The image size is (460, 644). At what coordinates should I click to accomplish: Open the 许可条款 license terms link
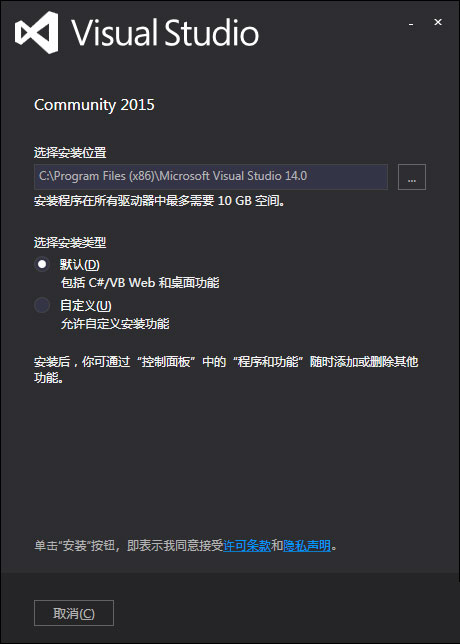pyautogui.click(x=247, y=545)
